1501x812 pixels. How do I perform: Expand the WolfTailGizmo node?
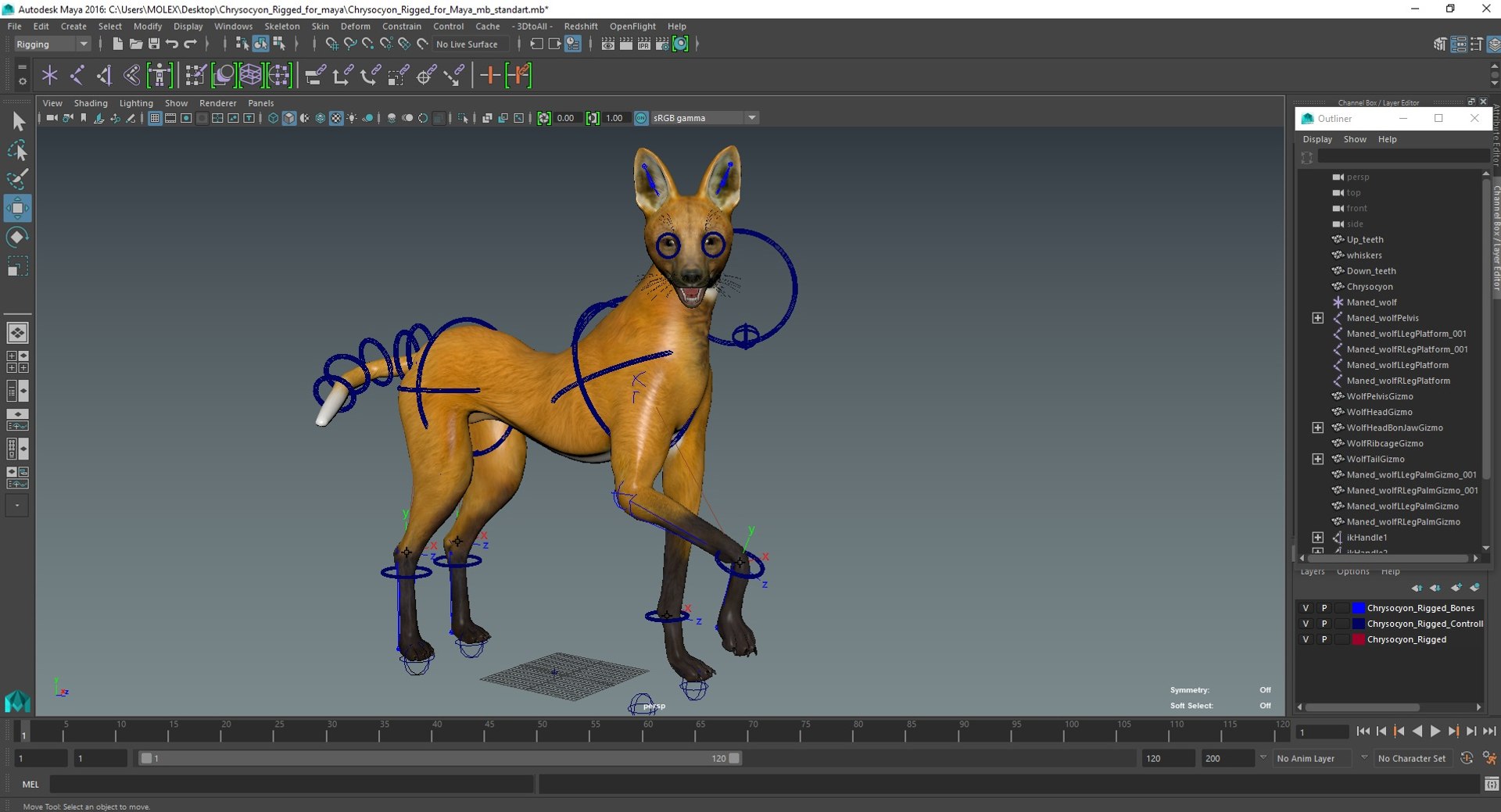pyautogui.click(x=1317, y=459)
